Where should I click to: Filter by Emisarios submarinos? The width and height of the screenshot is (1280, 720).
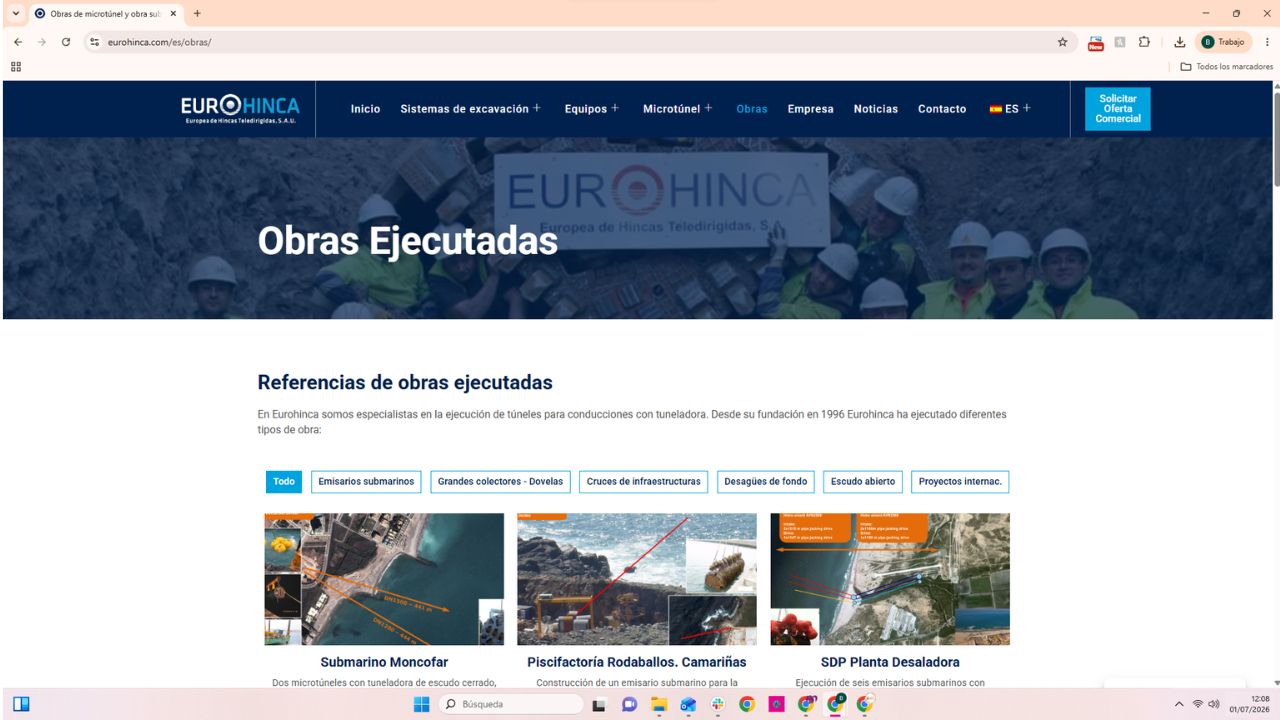click(x=366, y=482)
